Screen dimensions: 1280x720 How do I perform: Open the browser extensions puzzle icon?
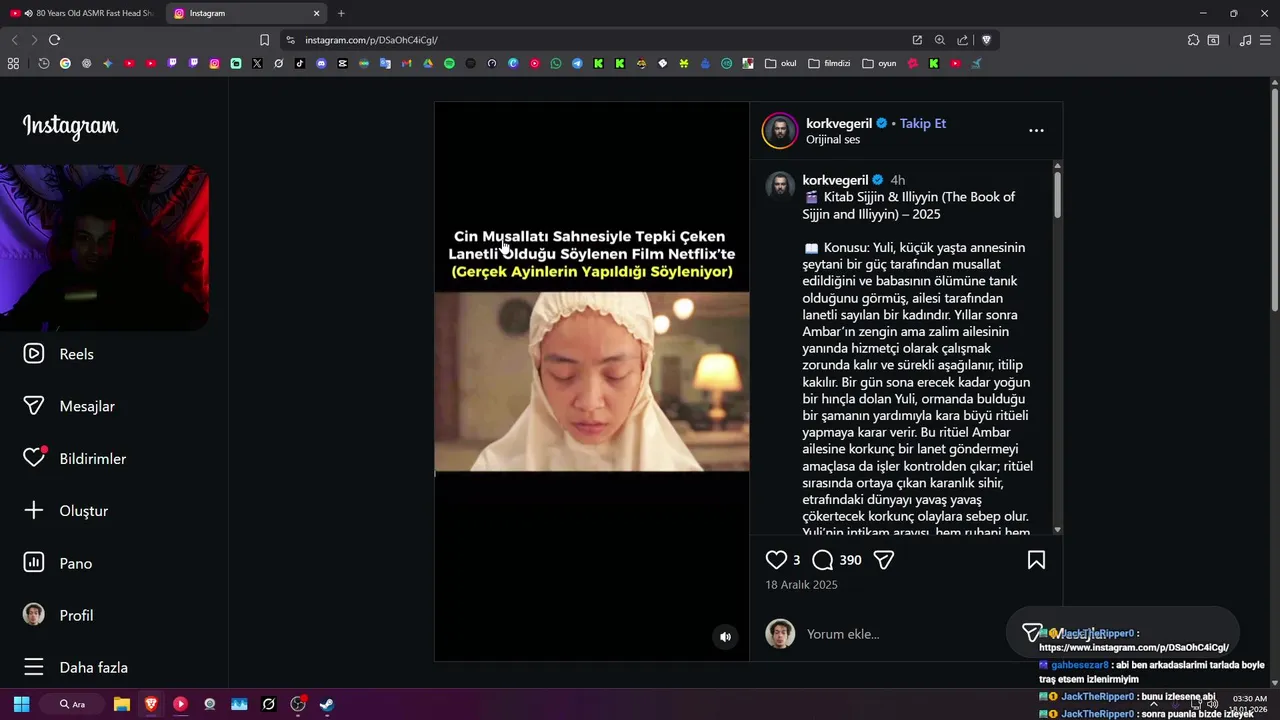click(1193, 40)
